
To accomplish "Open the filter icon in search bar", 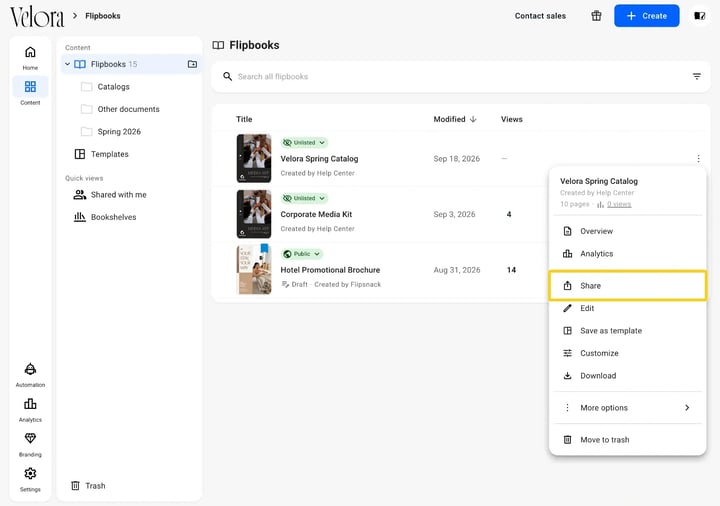I will [x=697, y=76].
